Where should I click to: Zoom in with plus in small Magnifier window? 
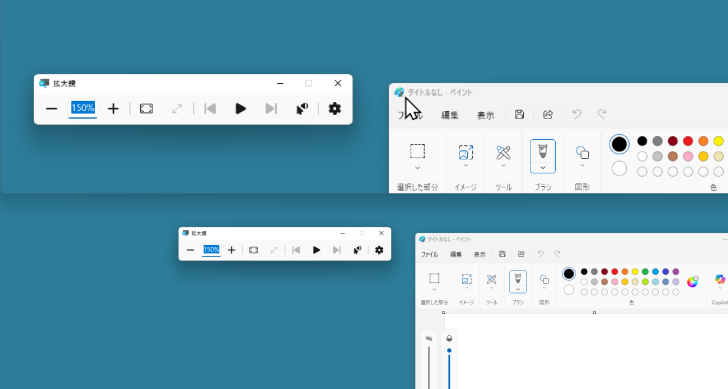(x=232, y=250)
